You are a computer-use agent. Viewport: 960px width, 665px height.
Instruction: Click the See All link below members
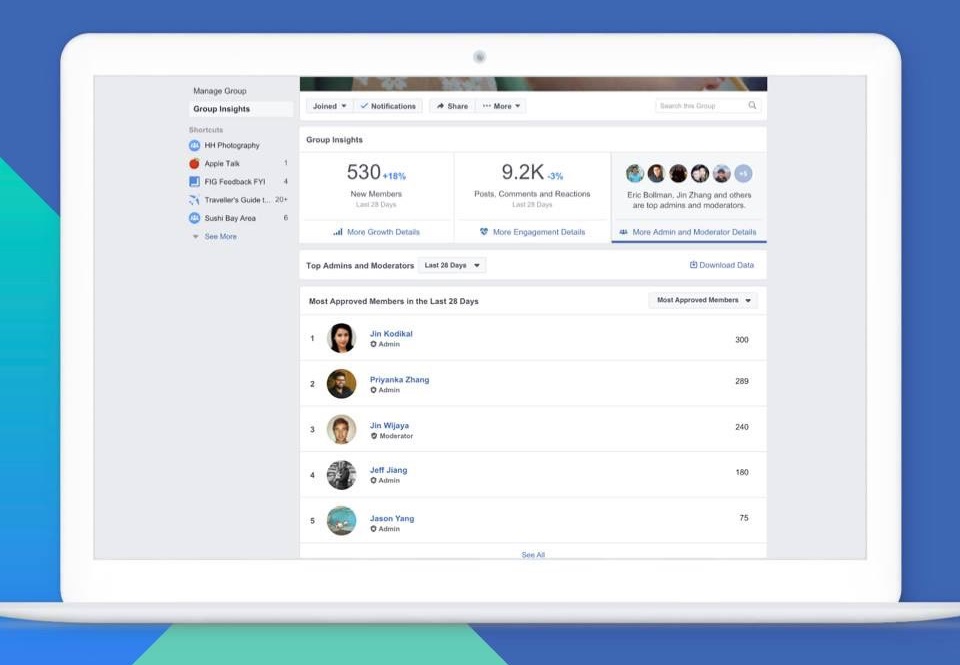pos(532,554)
